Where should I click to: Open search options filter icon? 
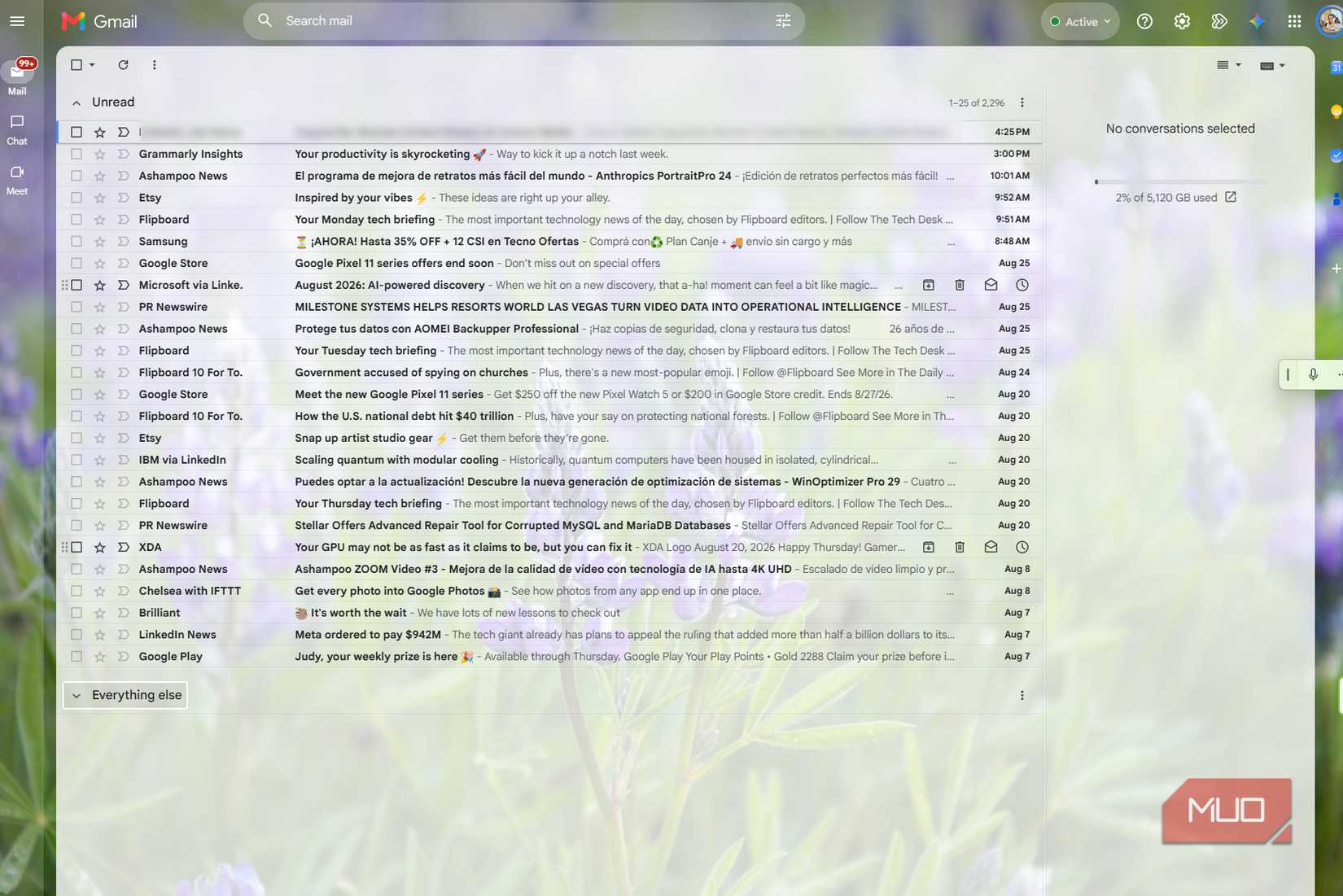click(x=783, y=21)
